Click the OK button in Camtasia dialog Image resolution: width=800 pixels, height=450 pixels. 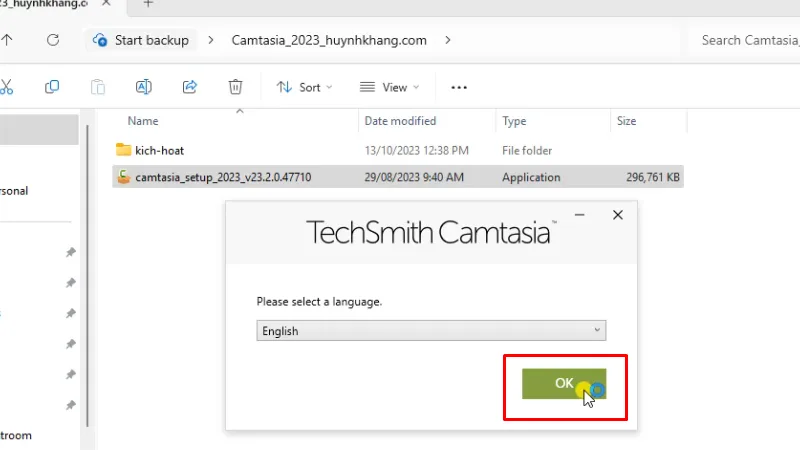click(564, 383)
